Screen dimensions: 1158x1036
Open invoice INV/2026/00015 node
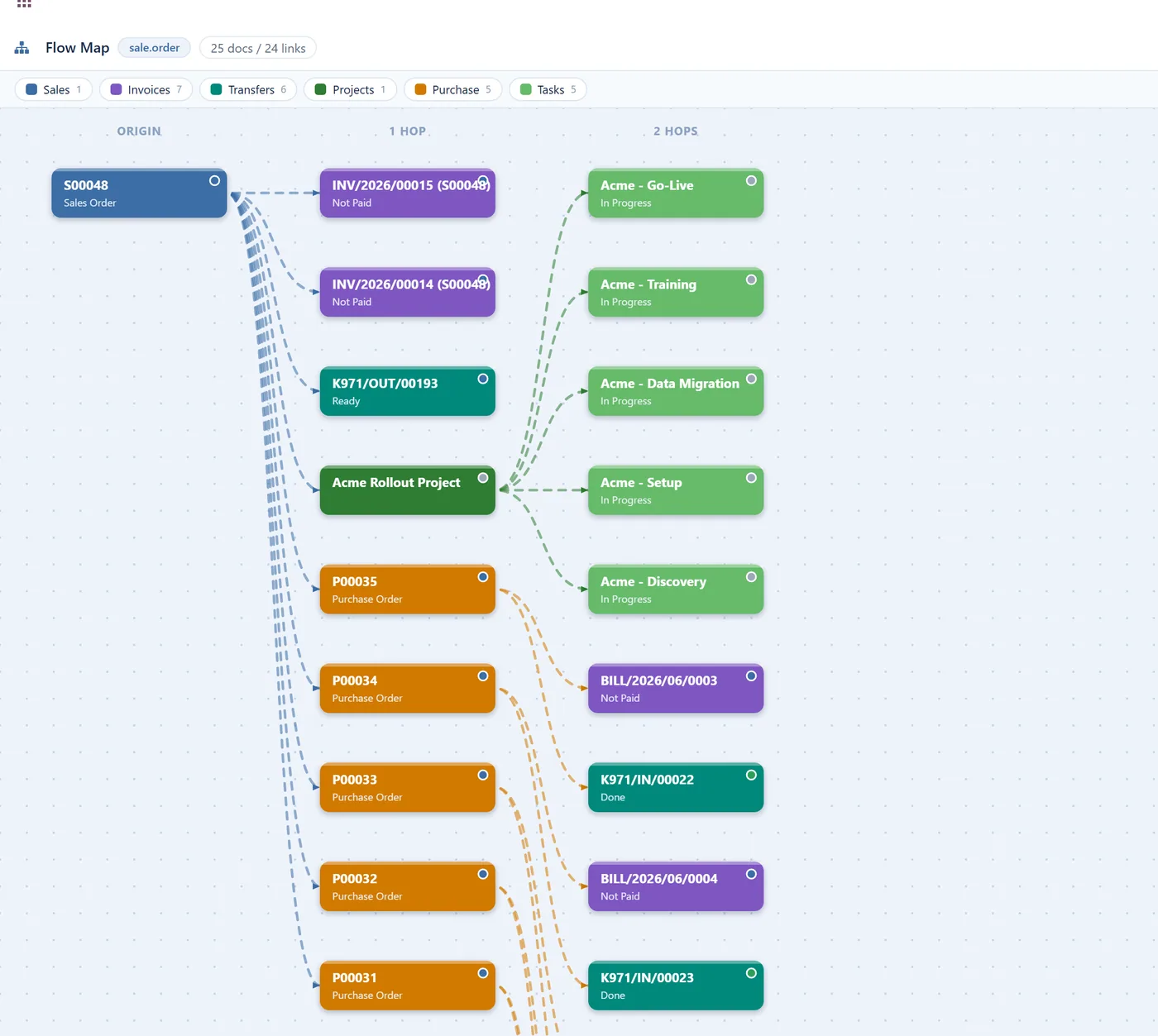point(407,193)
